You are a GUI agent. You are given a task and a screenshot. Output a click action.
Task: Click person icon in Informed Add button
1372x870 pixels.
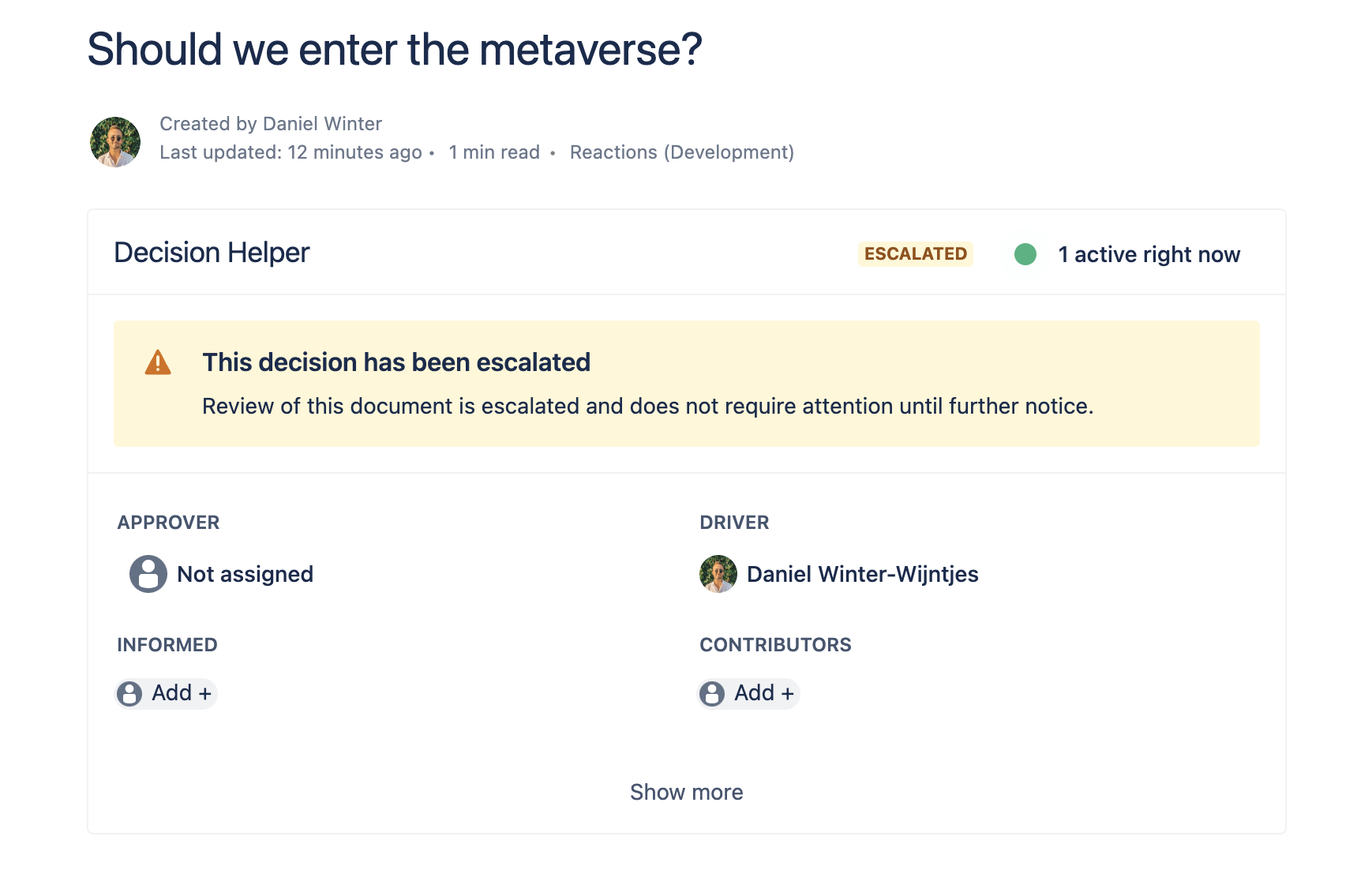click(x=129, y=694)
